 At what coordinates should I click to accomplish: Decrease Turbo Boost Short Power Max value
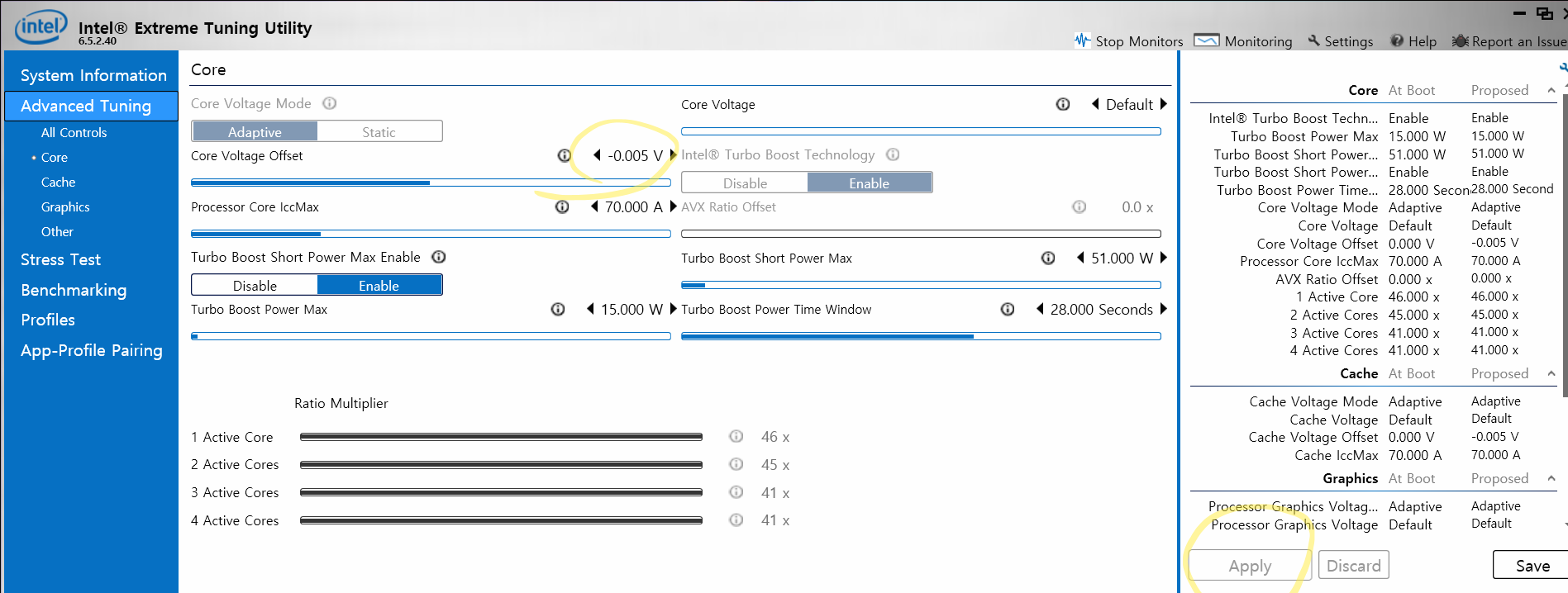pyautogui.click(x=1080, y=258)
